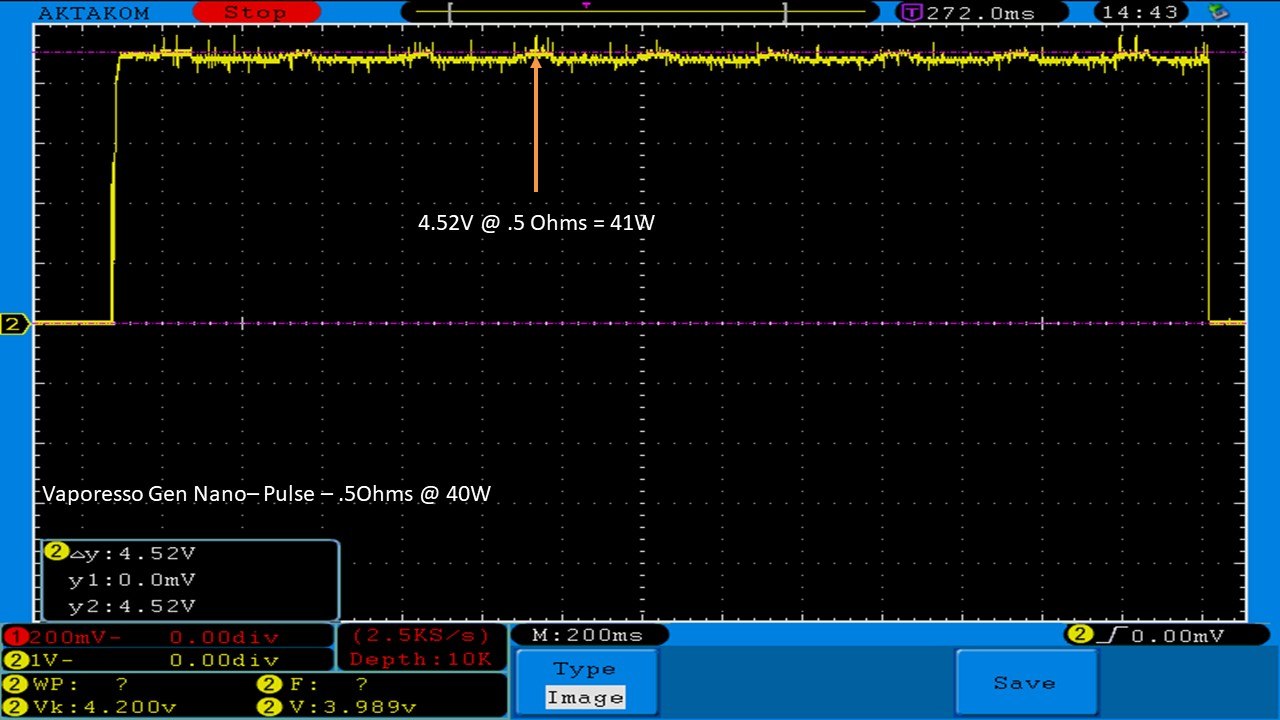Viewport: 1280px width, 720px height.
Task: Click the orange annotation arrow on the waveform
Action: 536,122
